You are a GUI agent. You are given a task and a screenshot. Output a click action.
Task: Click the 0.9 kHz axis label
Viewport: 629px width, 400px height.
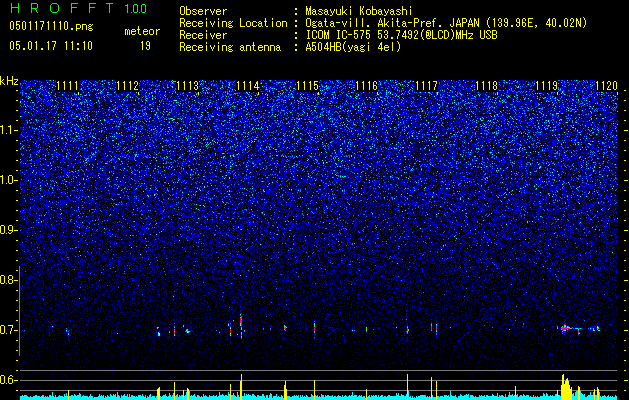[8, 230]
